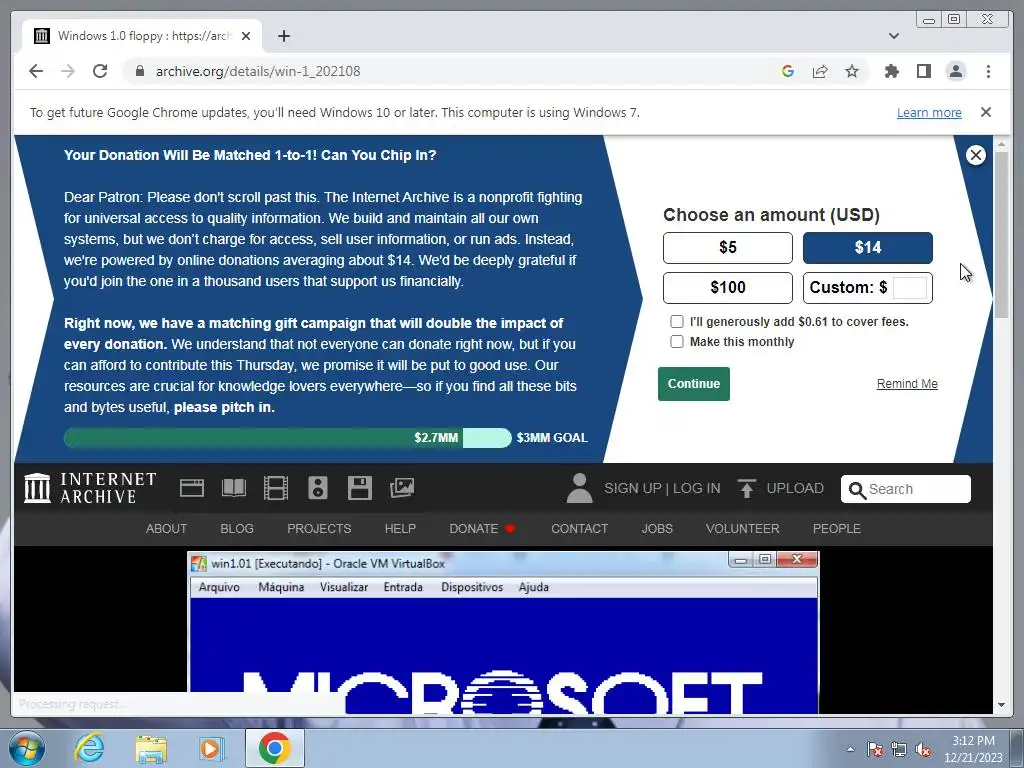This screenshot has width=1024, height=768.
Task: Toggle Chrome side panel icon
Action: 923,71
